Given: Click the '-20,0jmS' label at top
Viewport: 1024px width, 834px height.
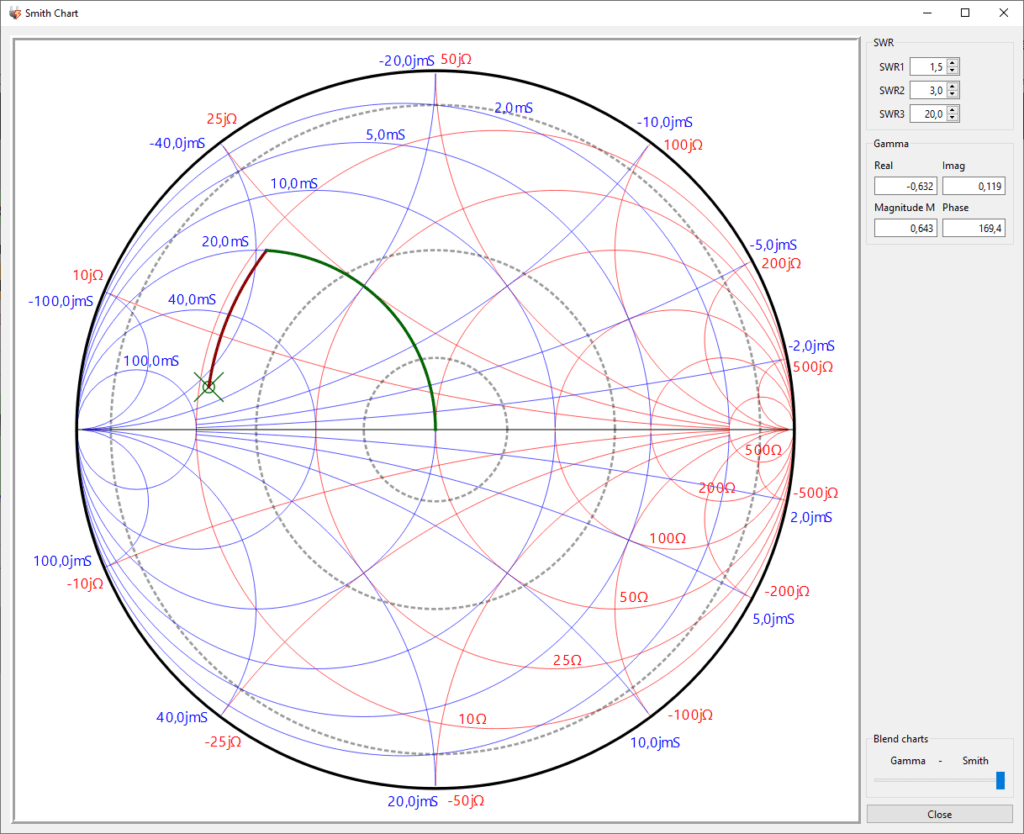Looking at the screenshot, I should pyautogui.click(x=406, y=61).
